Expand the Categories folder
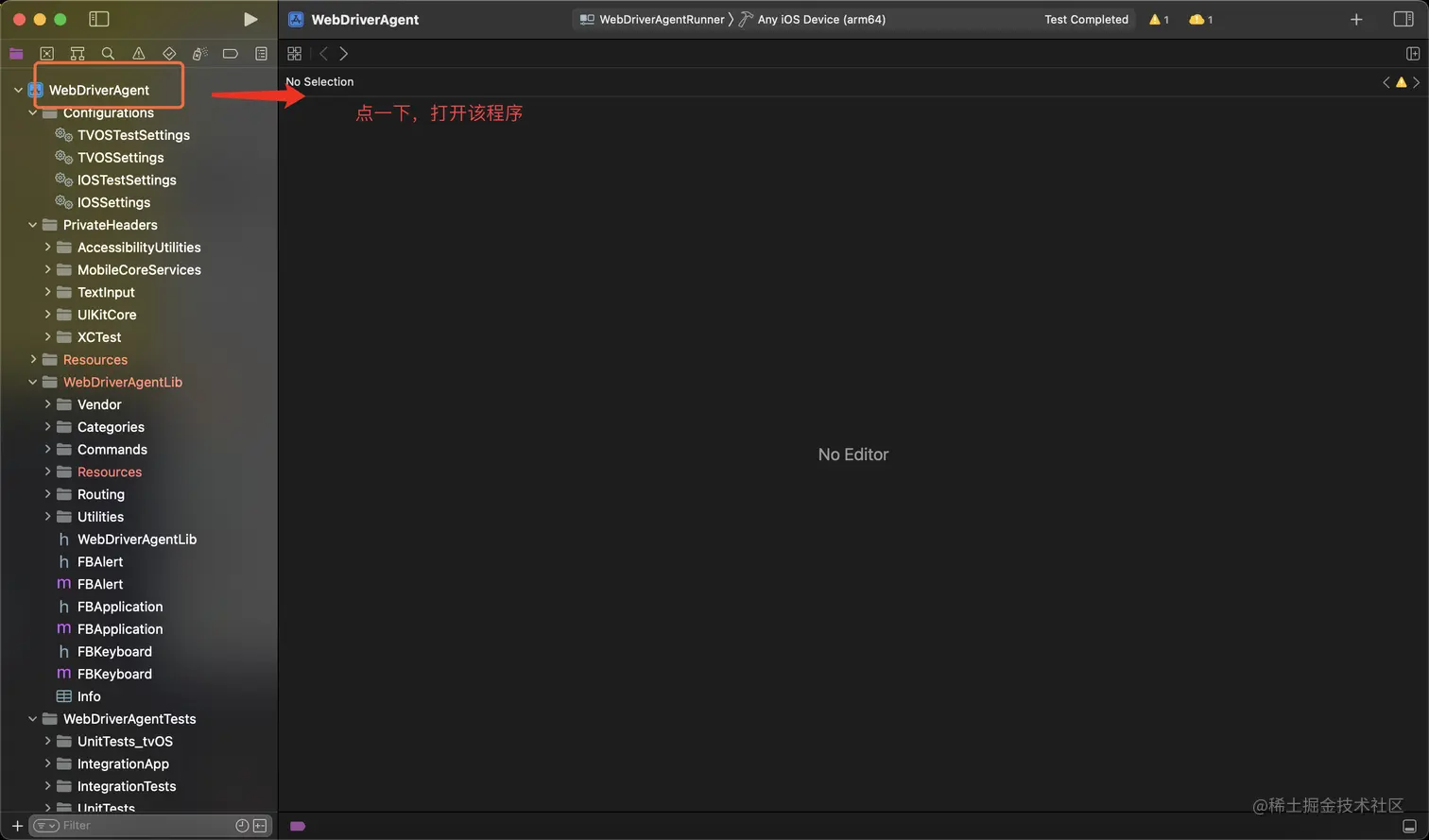The width and height of the screenshot is (1429, 840). [x=47, y=427]
